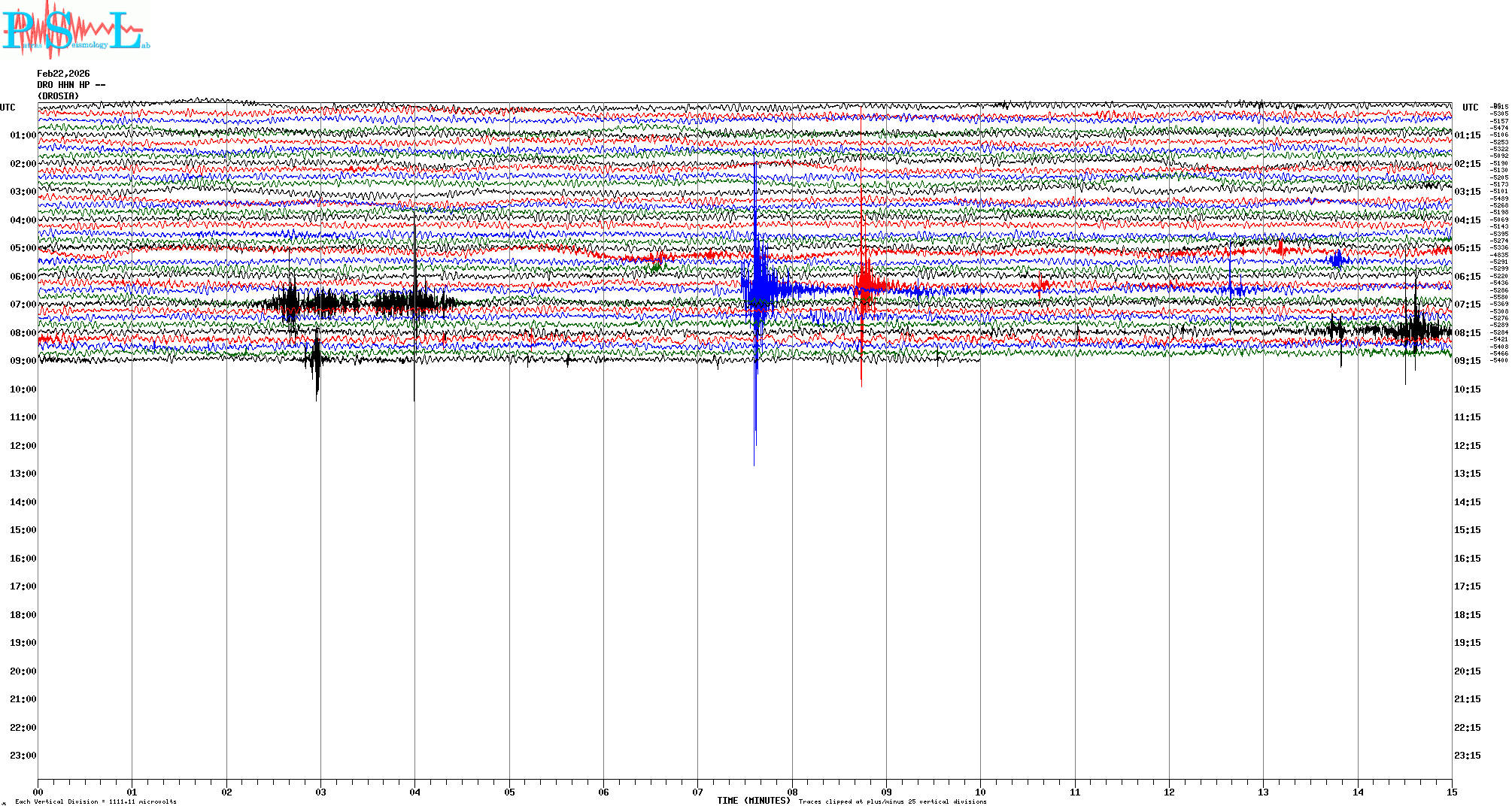Click minute 05 tick on bottom axis
1512x812 pixels.
pos(509,792)
